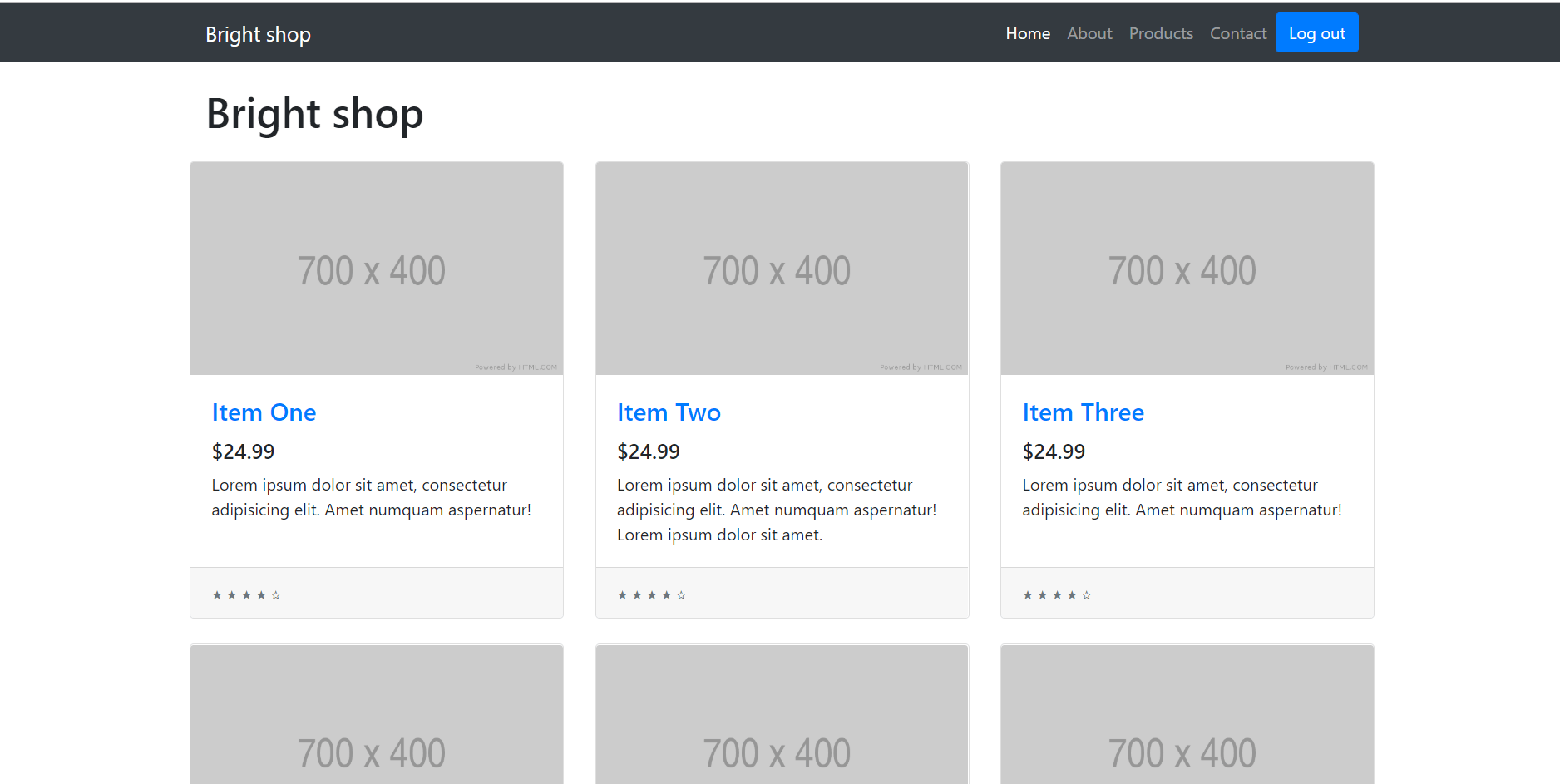Open the Item One product link
The image size is (1560, 784).
[x=264, y=412]
